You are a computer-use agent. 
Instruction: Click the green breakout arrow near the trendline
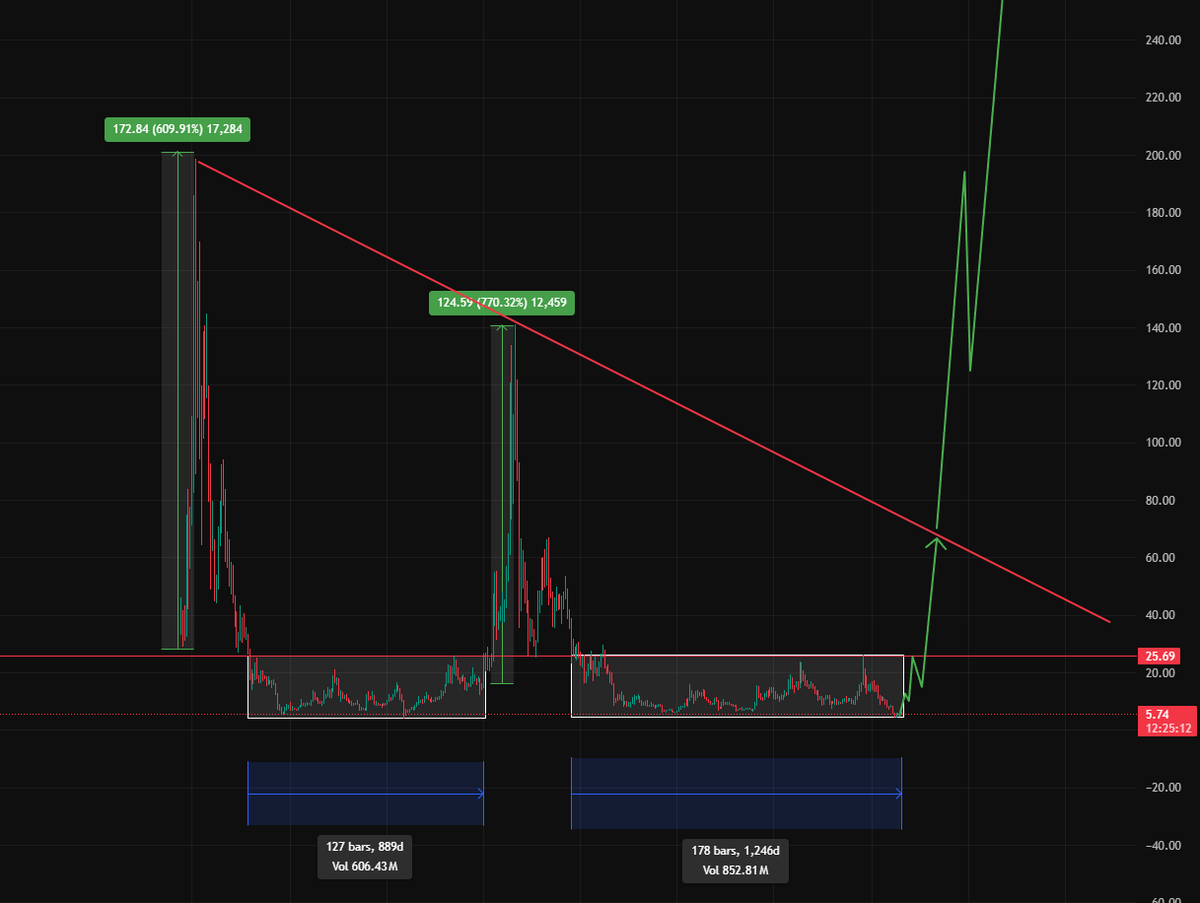pos(936,545)
